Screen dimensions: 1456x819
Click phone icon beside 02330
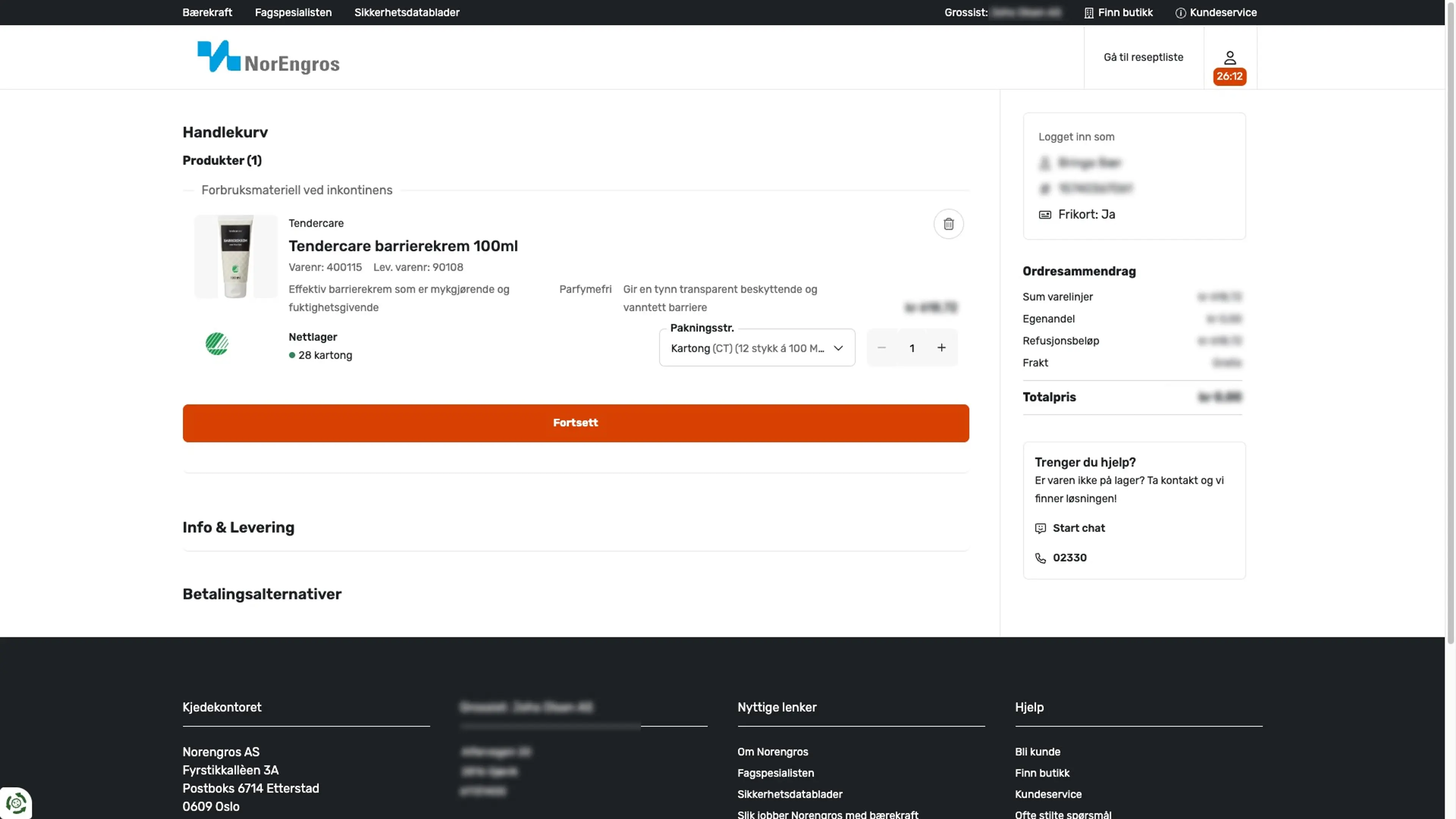(1040, 558)
